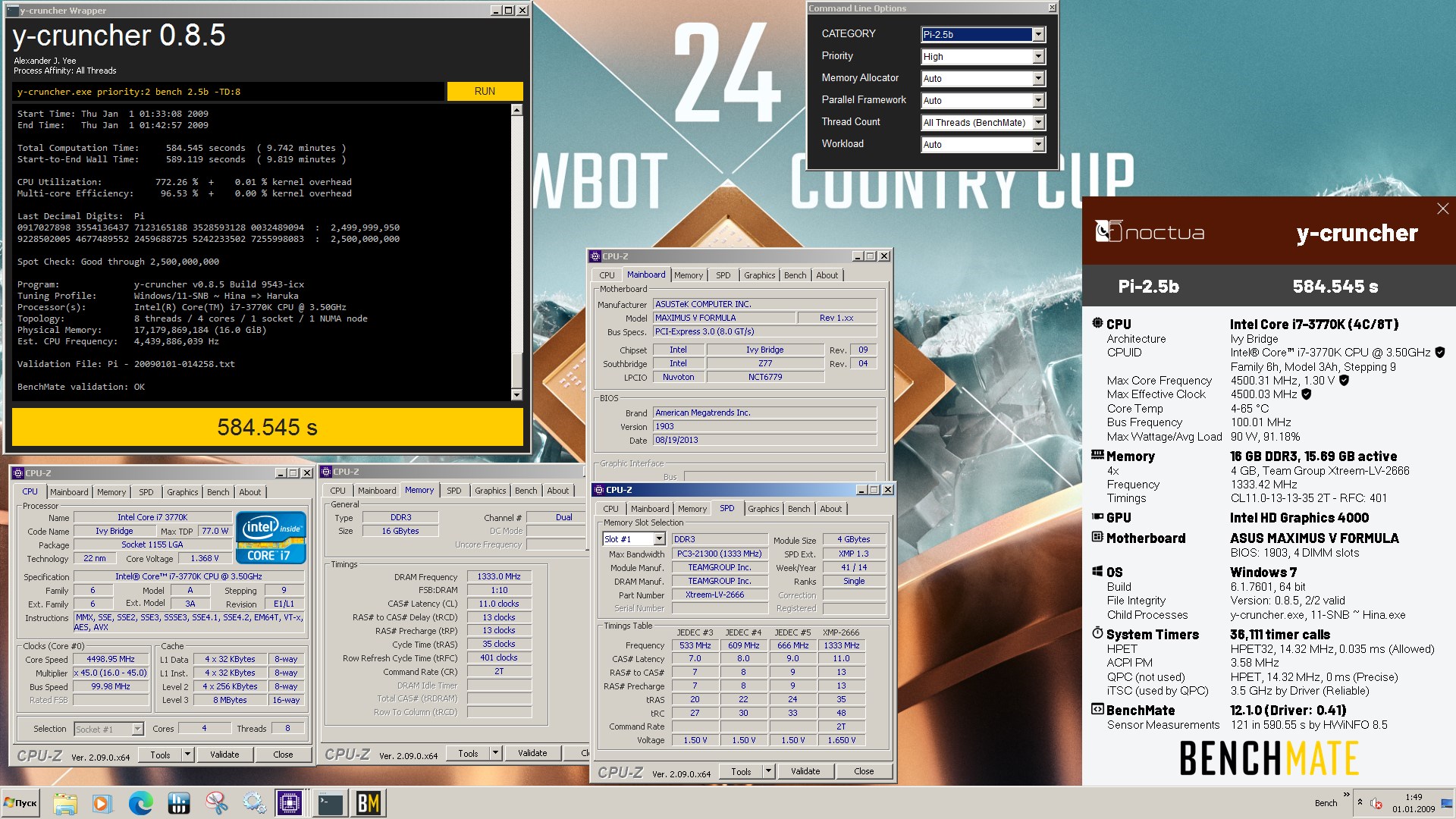Open the Snipping Tool in taskbar
This screenshot has width=1456, height=819.
point(216,803)
